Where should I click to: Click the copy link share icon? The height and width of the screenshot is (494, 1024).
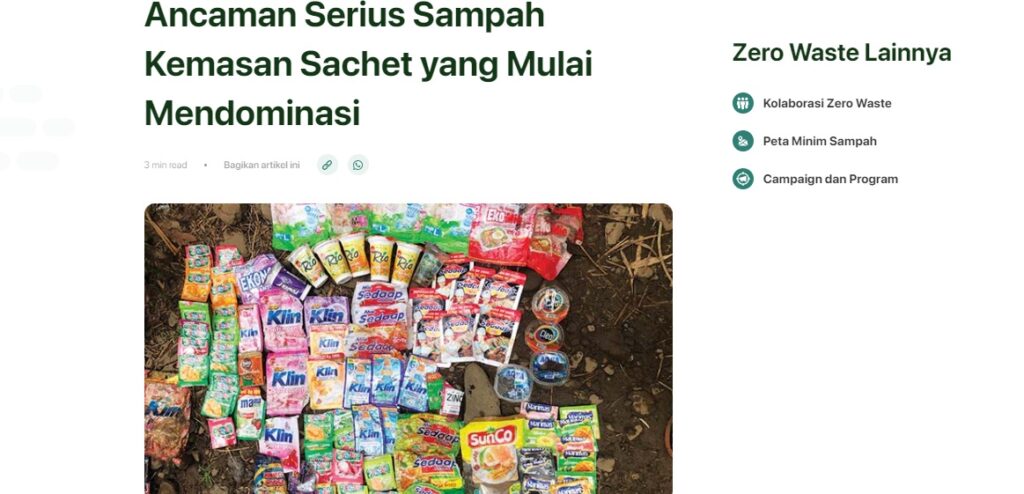pos(327,165)
